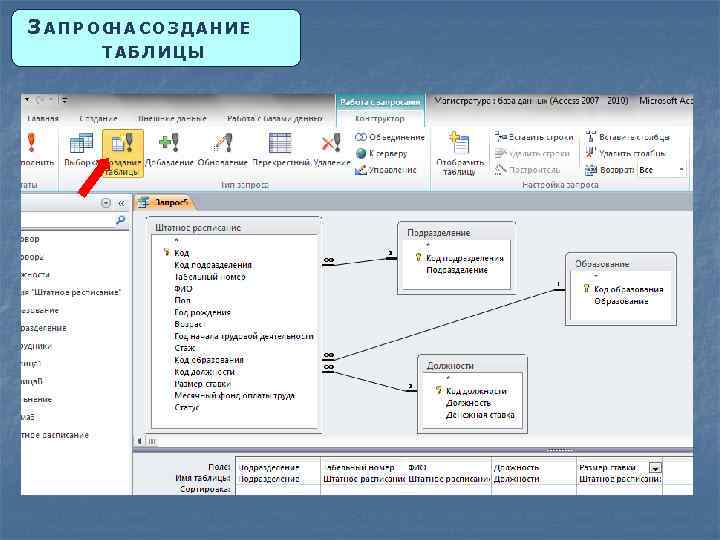Select the Статус field
This screenshot has height=540, width=720.
[x=186, y=408]
